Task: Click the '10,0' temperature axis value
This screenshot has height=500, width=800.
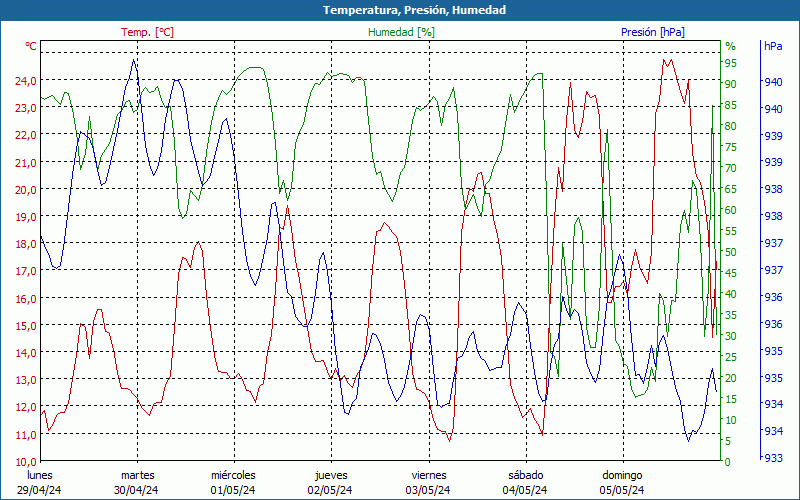Action: 26,462
